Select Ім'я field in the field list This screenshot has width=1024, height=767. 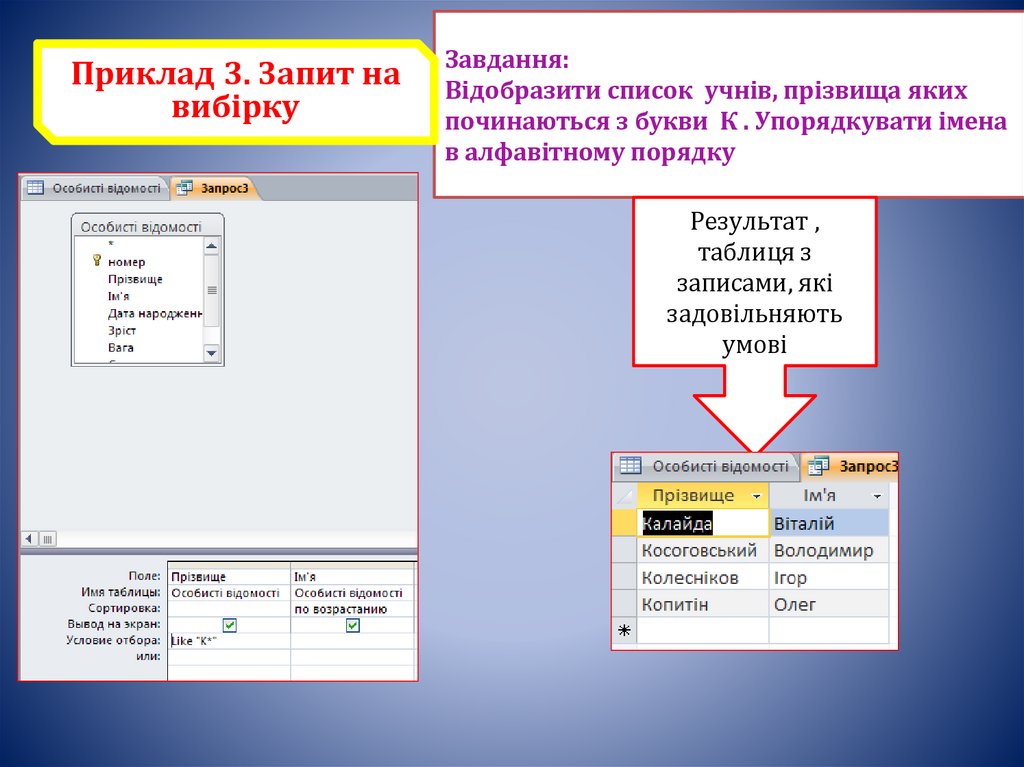119,296
